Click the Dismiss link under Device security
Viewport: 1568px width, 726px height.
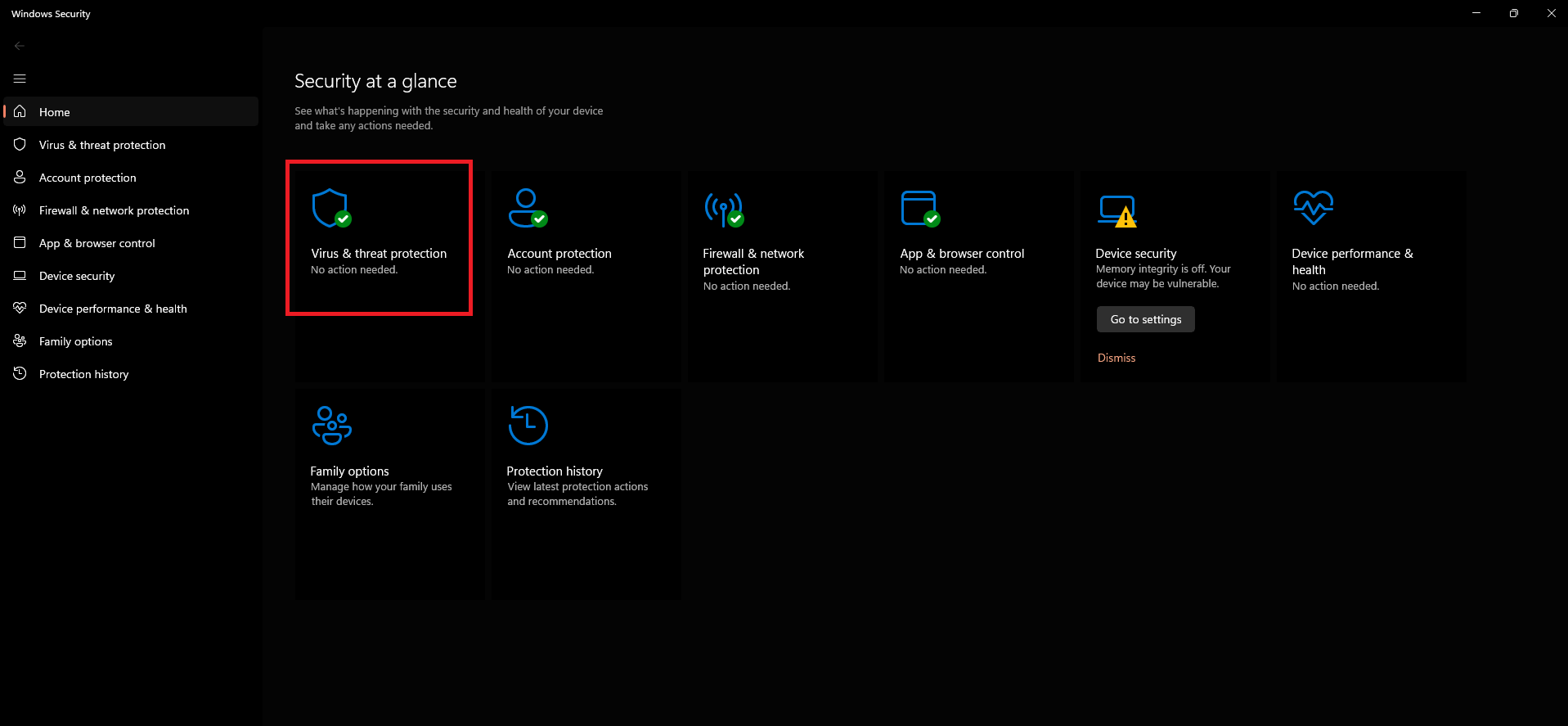click(x=1116, y=358)
